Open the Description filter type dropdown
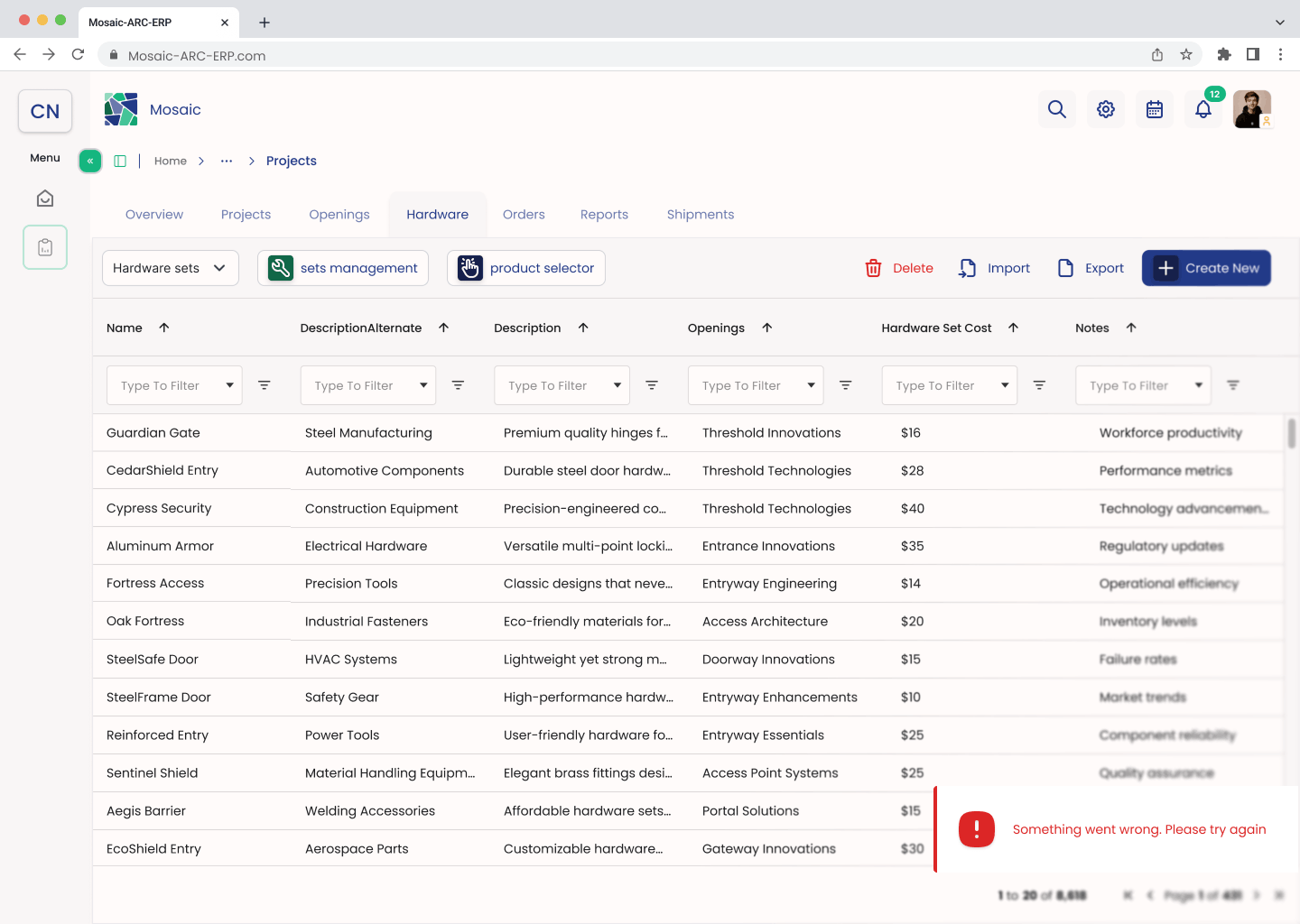This screenshot has height=924, width=1300. pos(562,385)
